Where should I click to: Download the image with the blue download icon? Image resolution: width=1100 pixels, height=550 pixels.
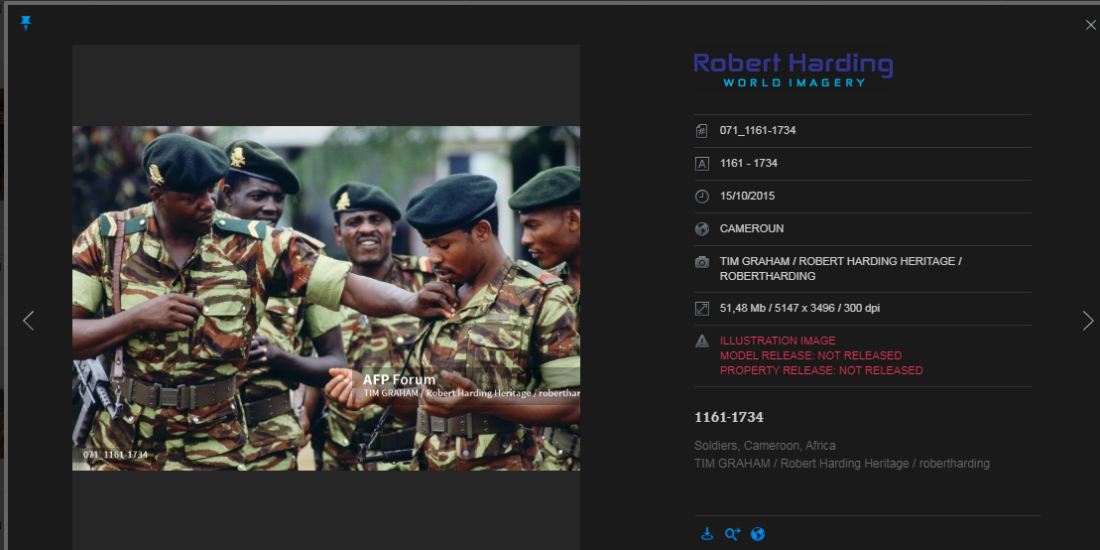coord(707,534)
